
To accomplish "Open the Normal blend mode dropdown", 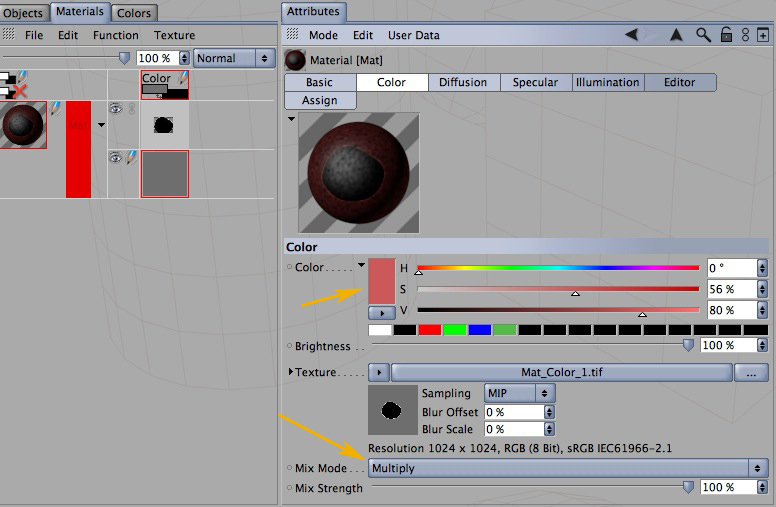I will pyautogui.click(x=234, y=58).
